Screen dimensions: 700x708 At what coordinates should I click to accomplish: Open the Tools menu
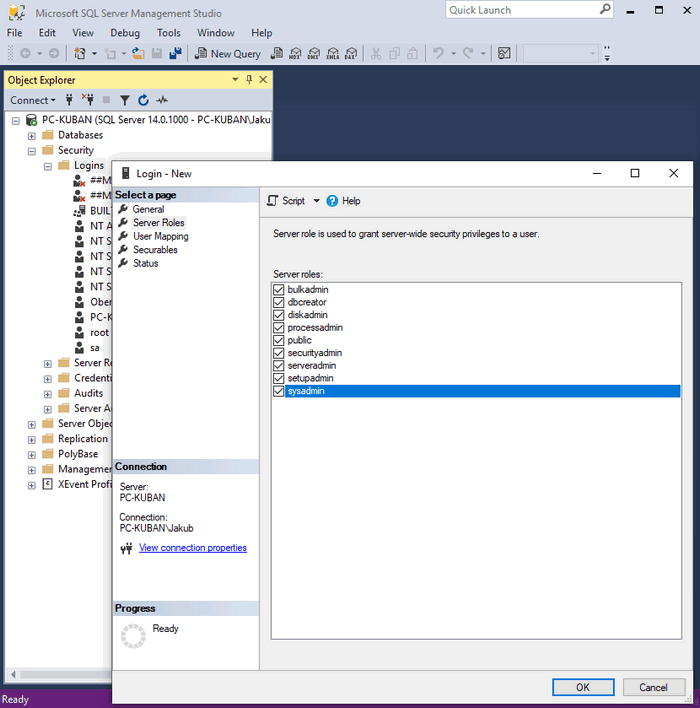(x=168, y=33)
